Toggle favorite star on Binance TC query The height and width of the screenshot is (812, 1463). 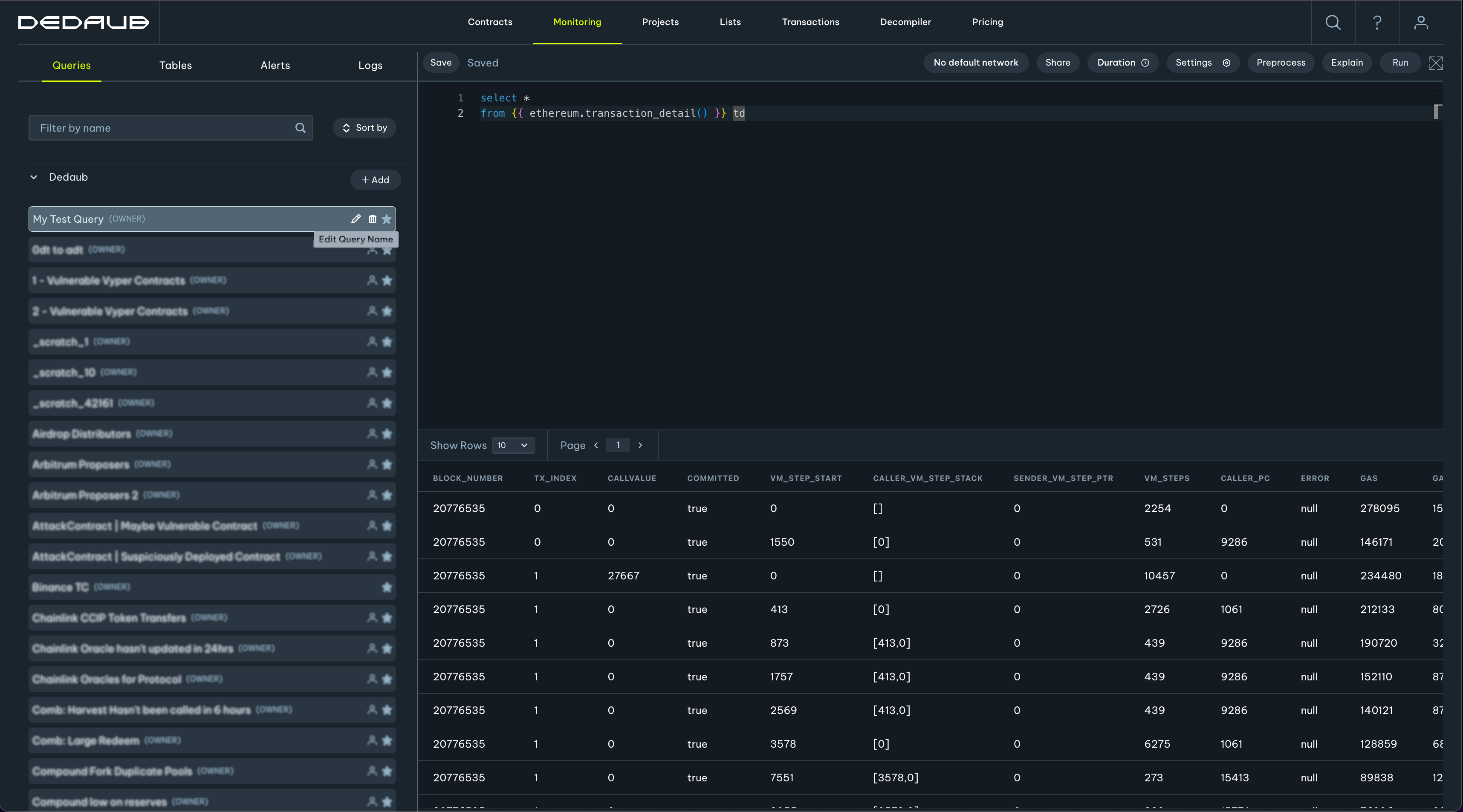[x=387, y=587]
